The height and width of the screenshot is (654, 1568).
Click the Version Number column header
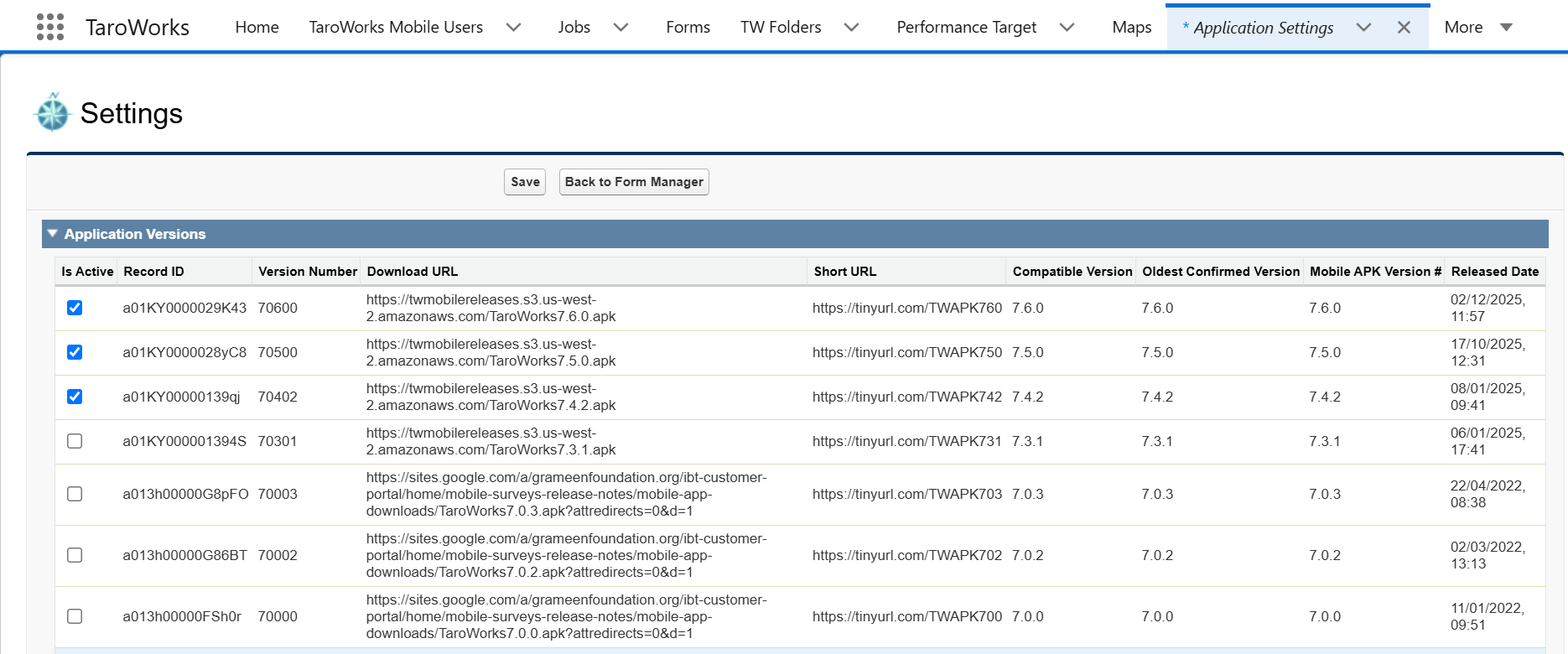(x=308, y=272)
